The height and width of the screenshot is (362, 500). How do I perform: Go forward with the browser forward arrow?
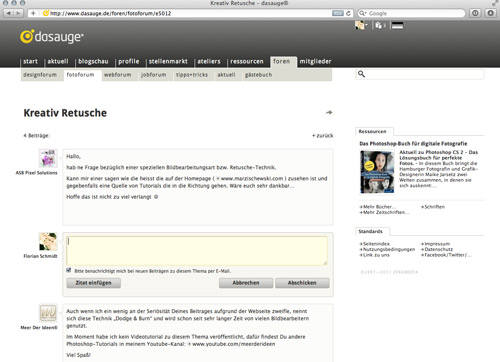(x=18, y=13)
